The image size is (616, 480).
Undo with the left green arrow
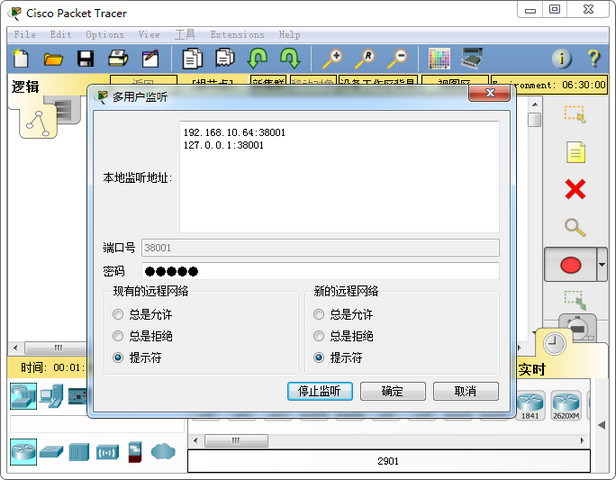point(257,58)
